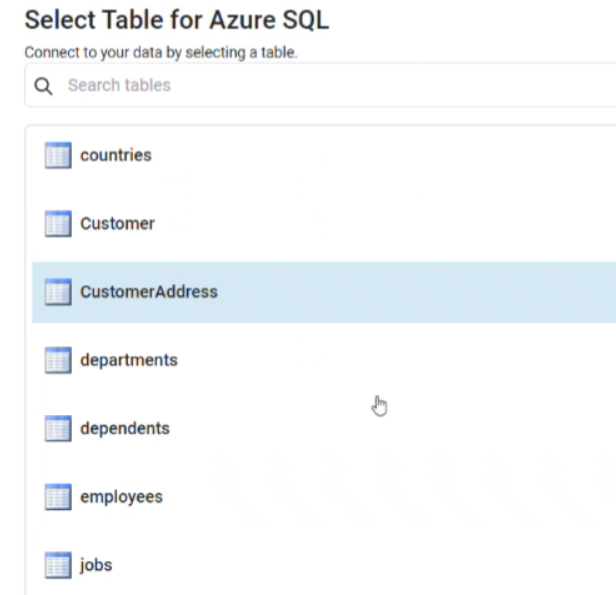Click the dependents table icon
The height and width of the screenshot is (595, 616).
[x=58, y=428]
